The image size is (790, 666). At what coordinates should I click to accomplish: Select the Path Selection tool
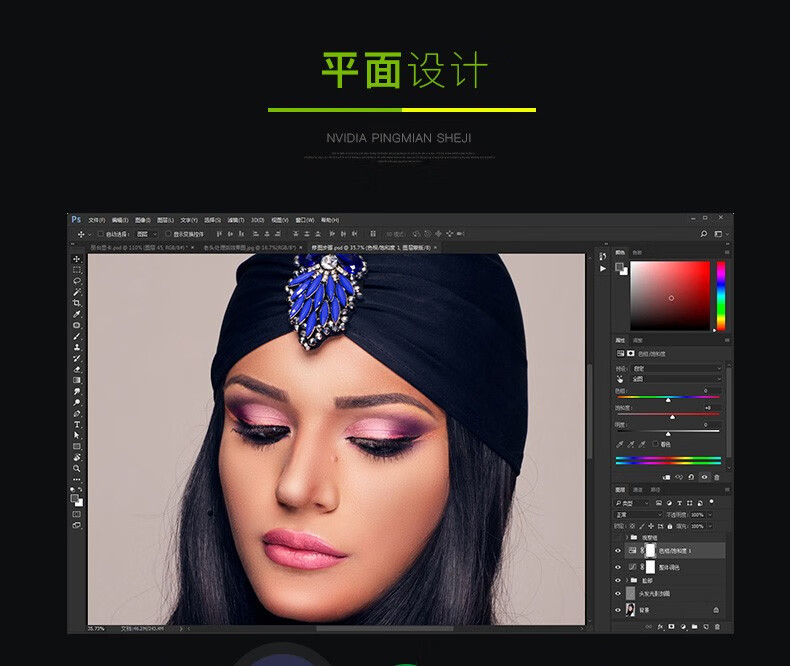tap(77, 435)
